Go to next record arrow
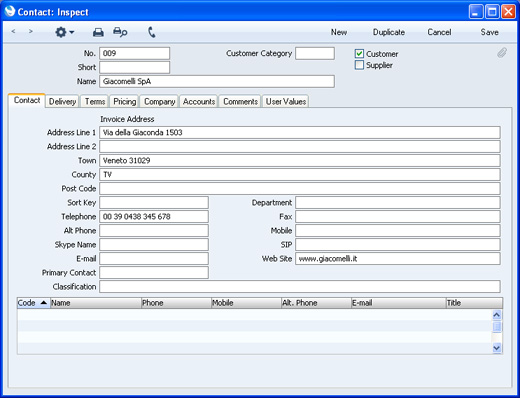Screen dimensions: 520x398 pyautogui.click(x=31, y=32)
